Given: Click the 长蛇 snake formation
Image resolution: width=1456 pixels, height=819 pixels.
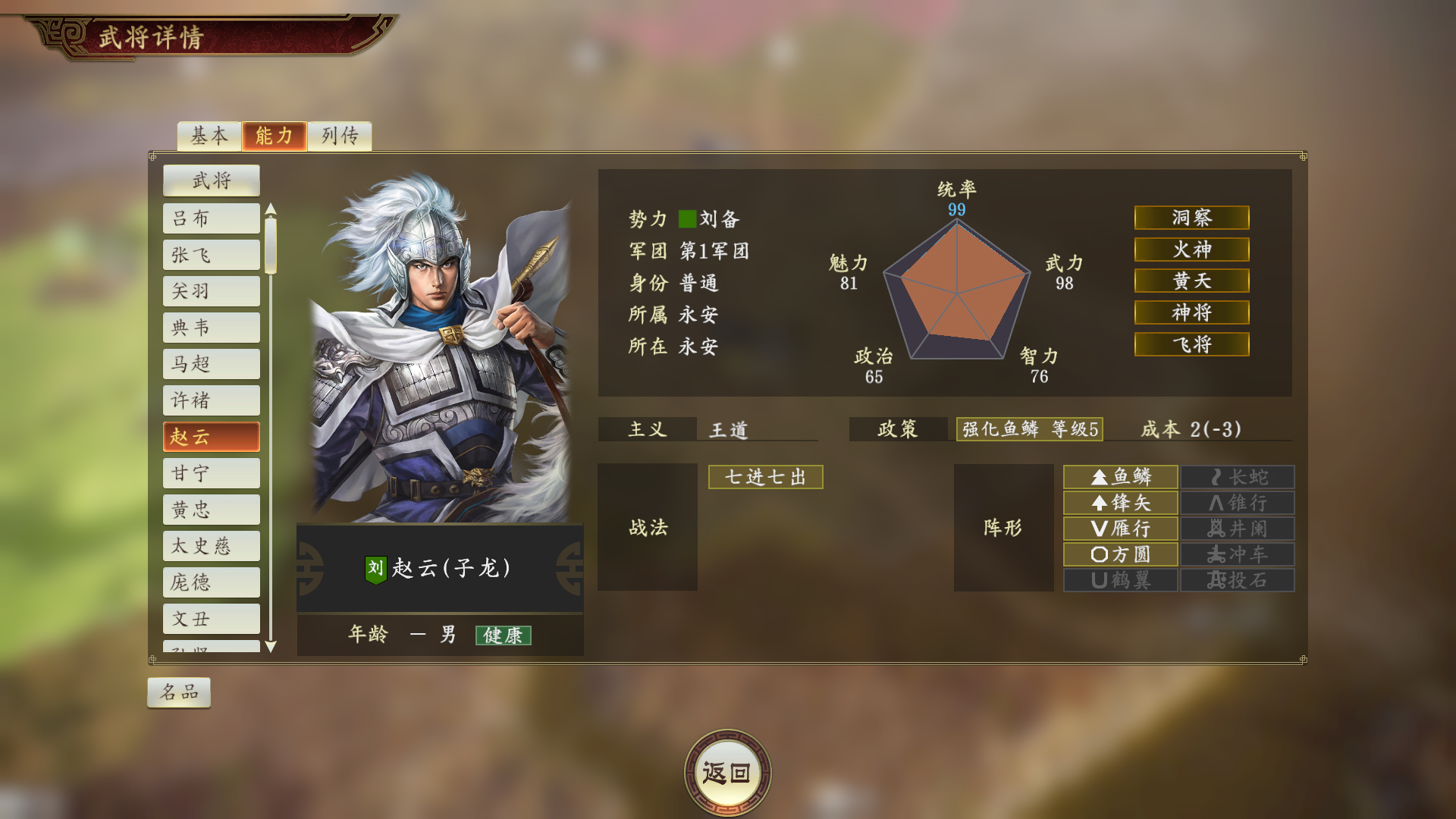Looking at the screenshot, I should click(1238, 477).
